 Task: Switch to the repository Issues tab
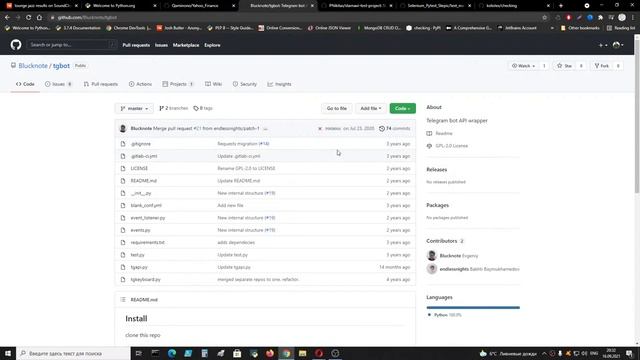click(58, 84)
